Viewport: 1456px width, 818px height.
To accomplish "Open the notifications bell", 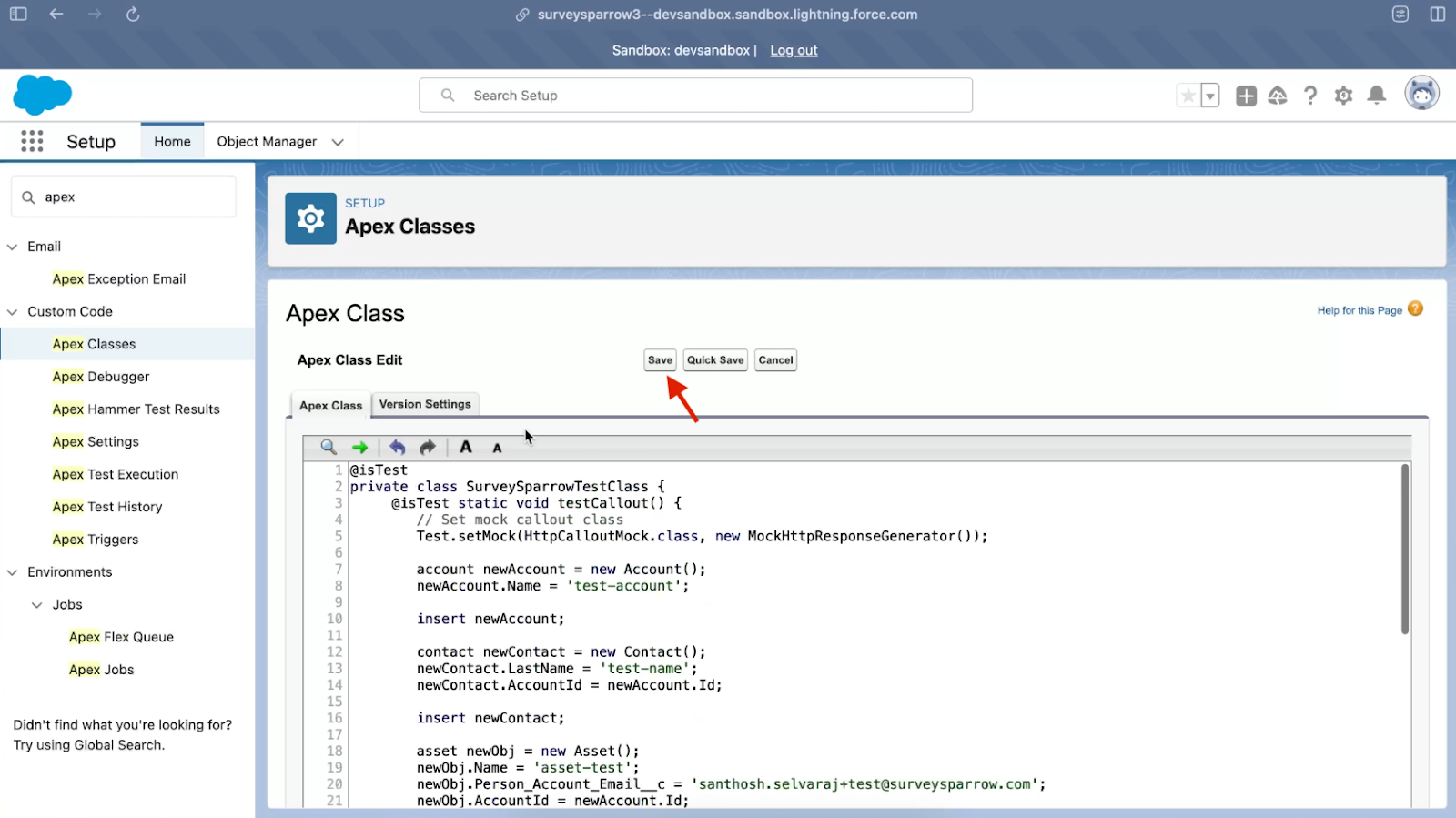I will coord(1377,96).
